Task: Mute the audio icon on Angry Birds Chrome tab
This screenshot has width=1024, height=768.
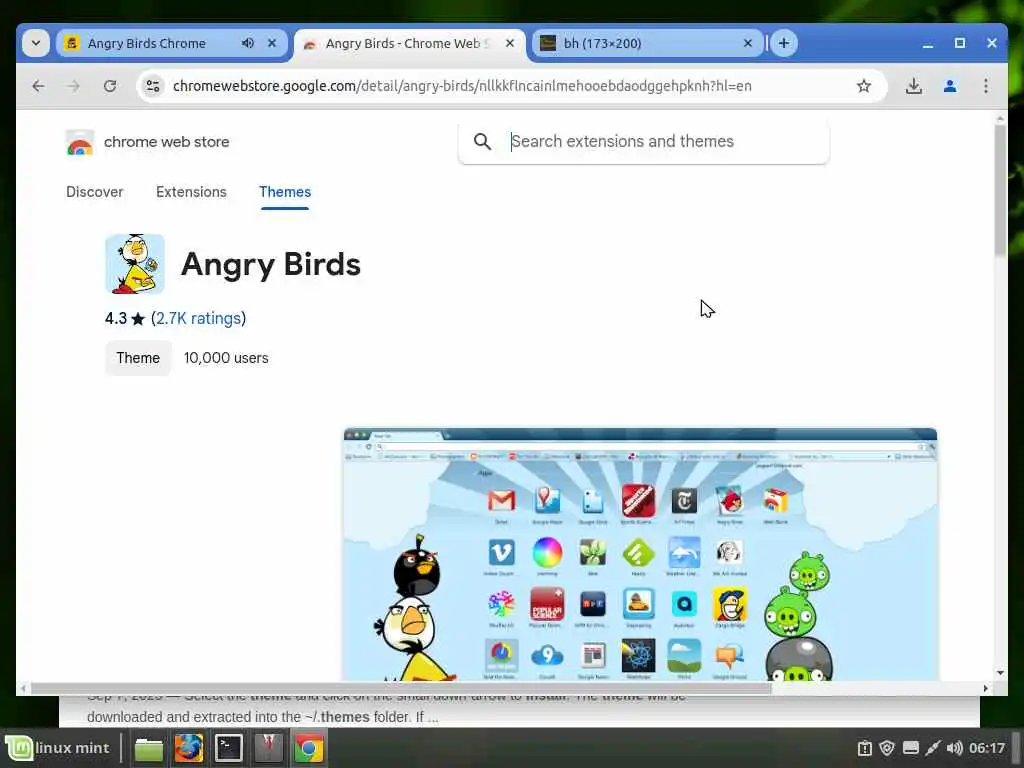Action: (x=248, y=43)
